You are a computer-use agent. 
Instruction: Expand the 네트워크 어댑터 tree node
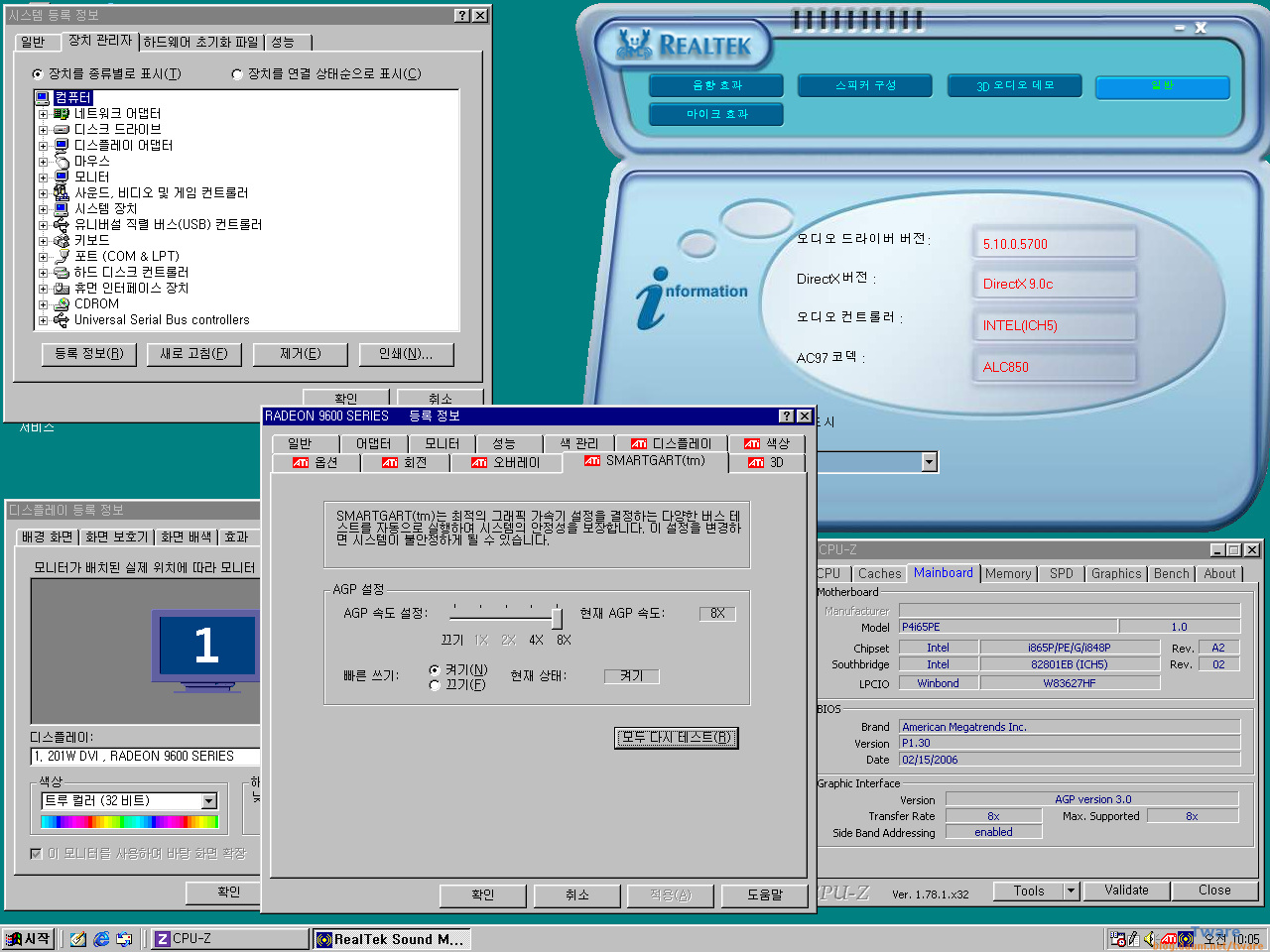pos(43,114)
